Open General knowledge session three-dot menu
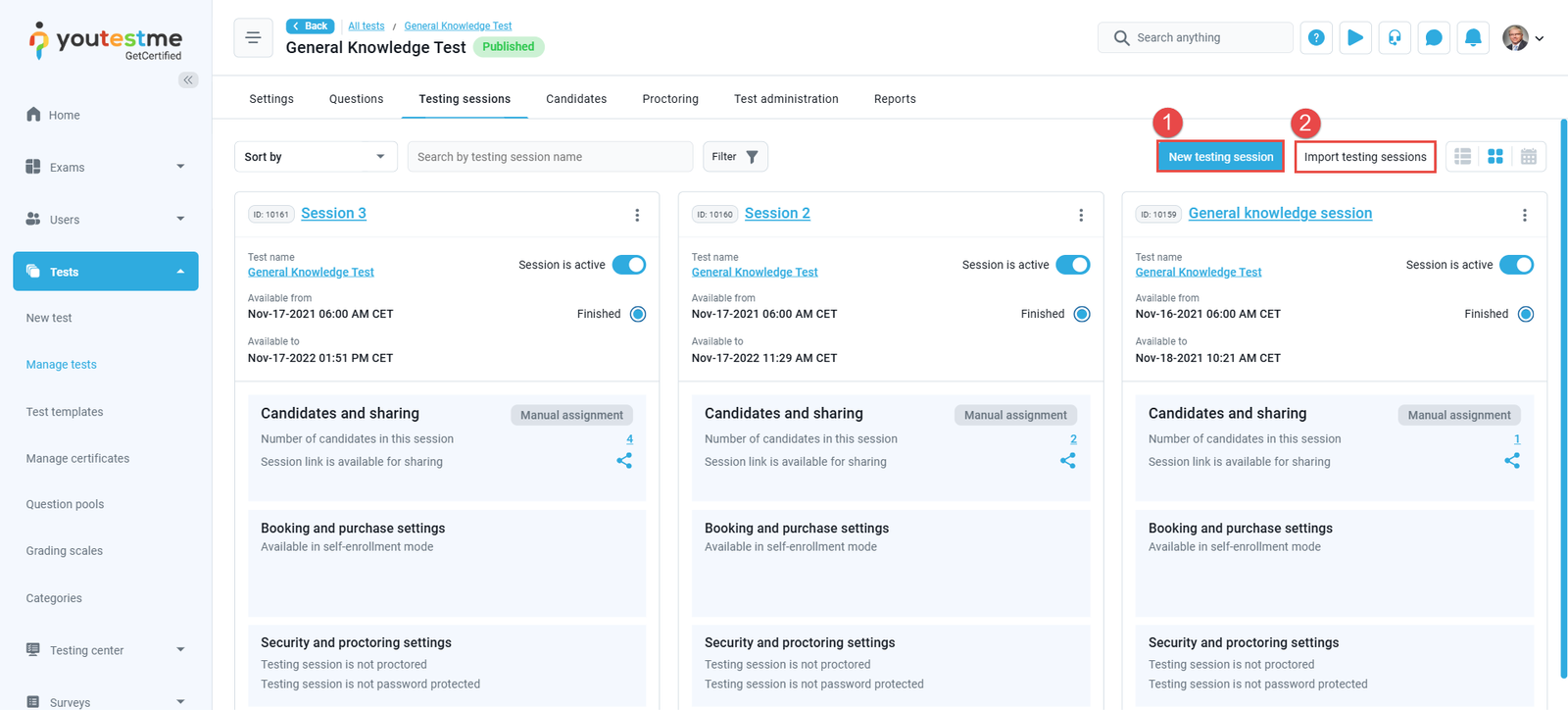Viewport: 1568px width, 710px height. click(x=1525, y=215)
